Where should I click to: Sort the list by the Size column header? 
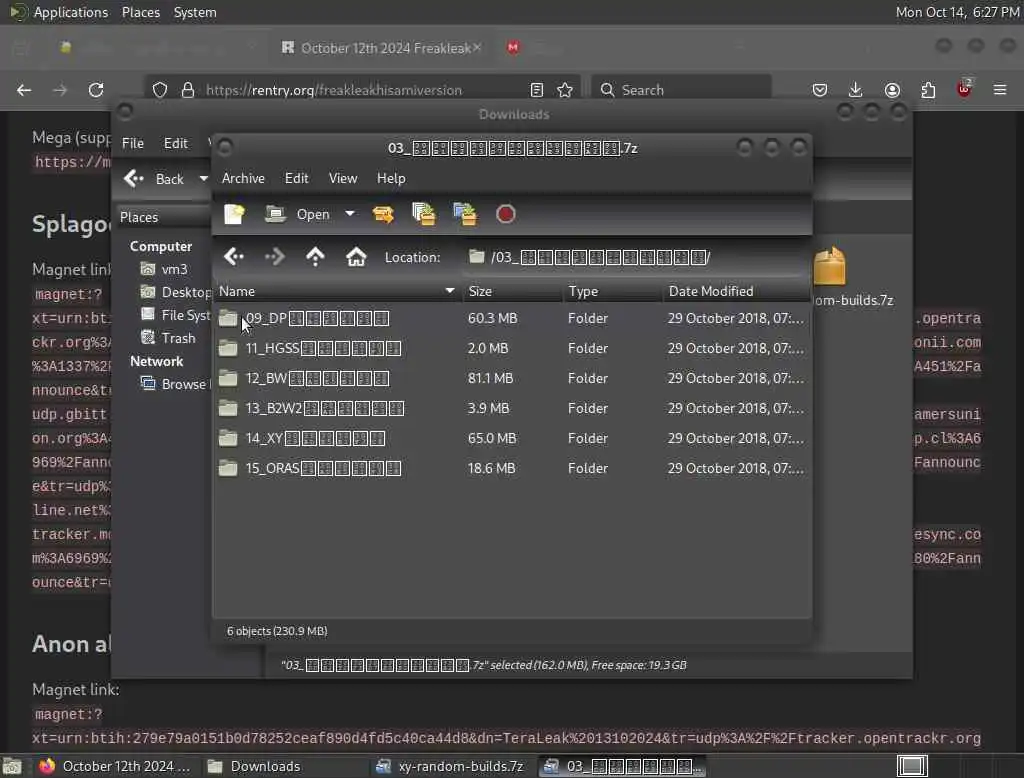click(x=513, y=291)
